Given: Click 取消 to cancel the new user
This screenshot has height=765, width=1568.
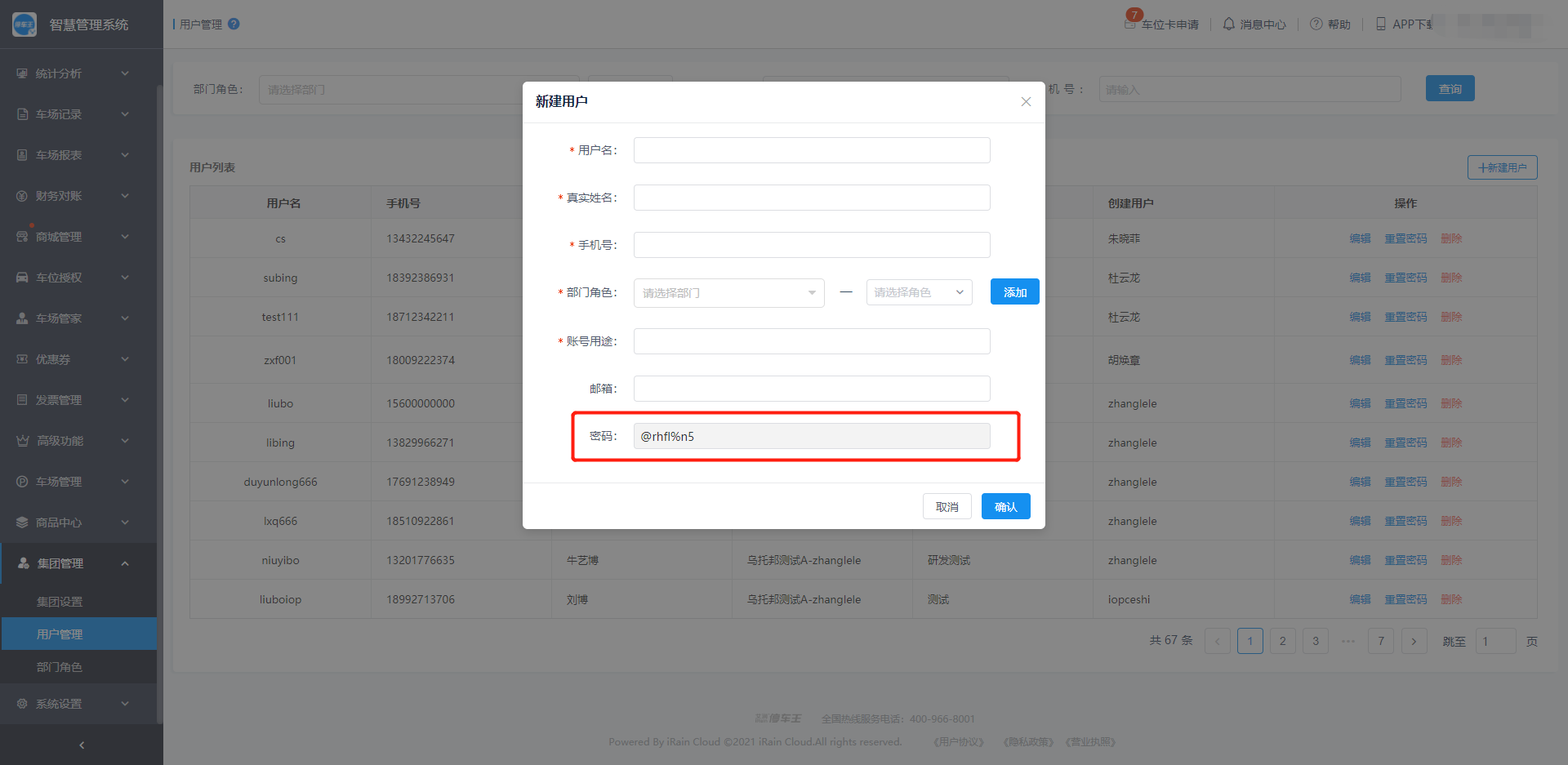Looking at the screenshot, I should click(x=947, y=506).
